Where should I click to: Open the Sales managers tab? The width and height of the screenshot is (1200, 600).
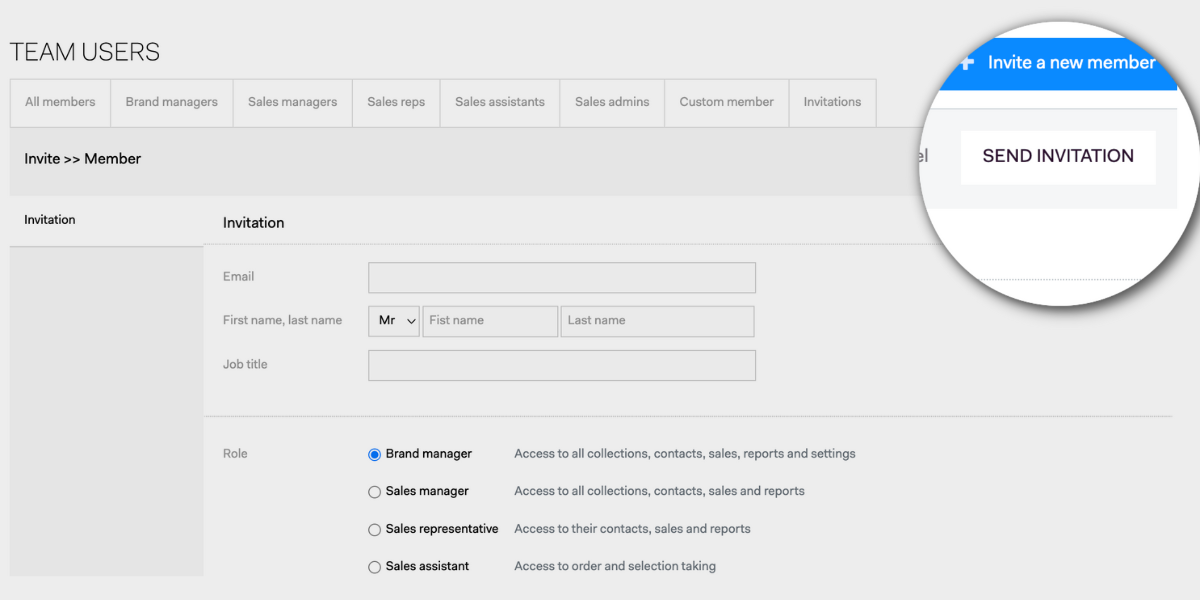point(293,102)
